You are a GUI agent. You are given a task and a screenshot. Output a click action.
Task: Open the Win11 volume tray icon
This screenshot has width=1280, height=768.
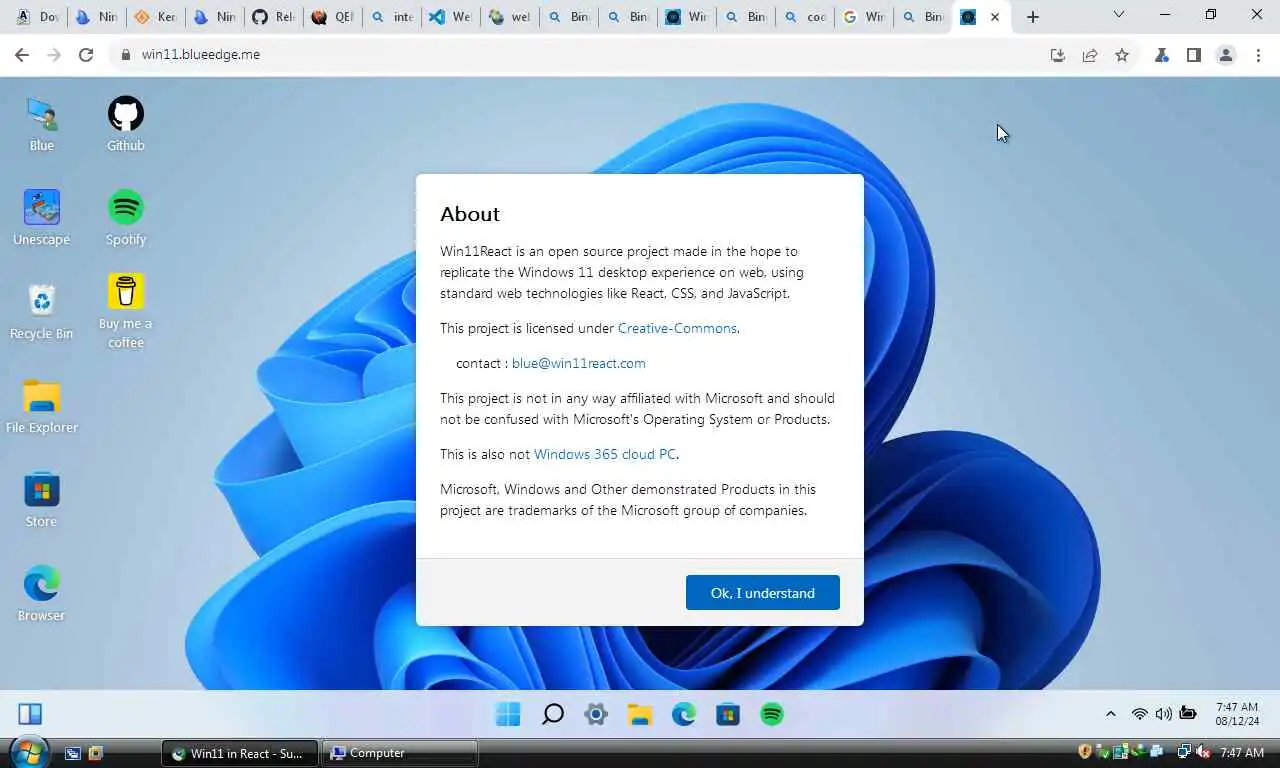click(1163, 714)
